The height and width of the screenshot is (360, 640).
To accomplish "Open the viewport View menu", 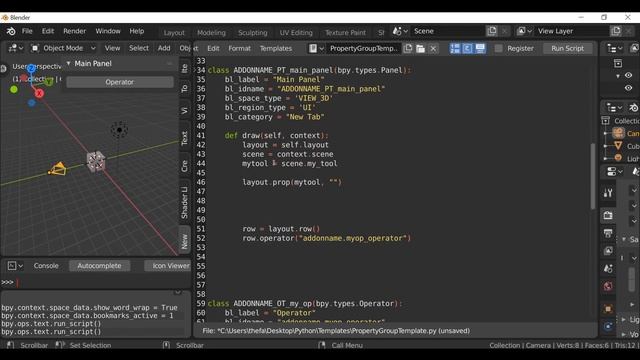I will point(112,48).
